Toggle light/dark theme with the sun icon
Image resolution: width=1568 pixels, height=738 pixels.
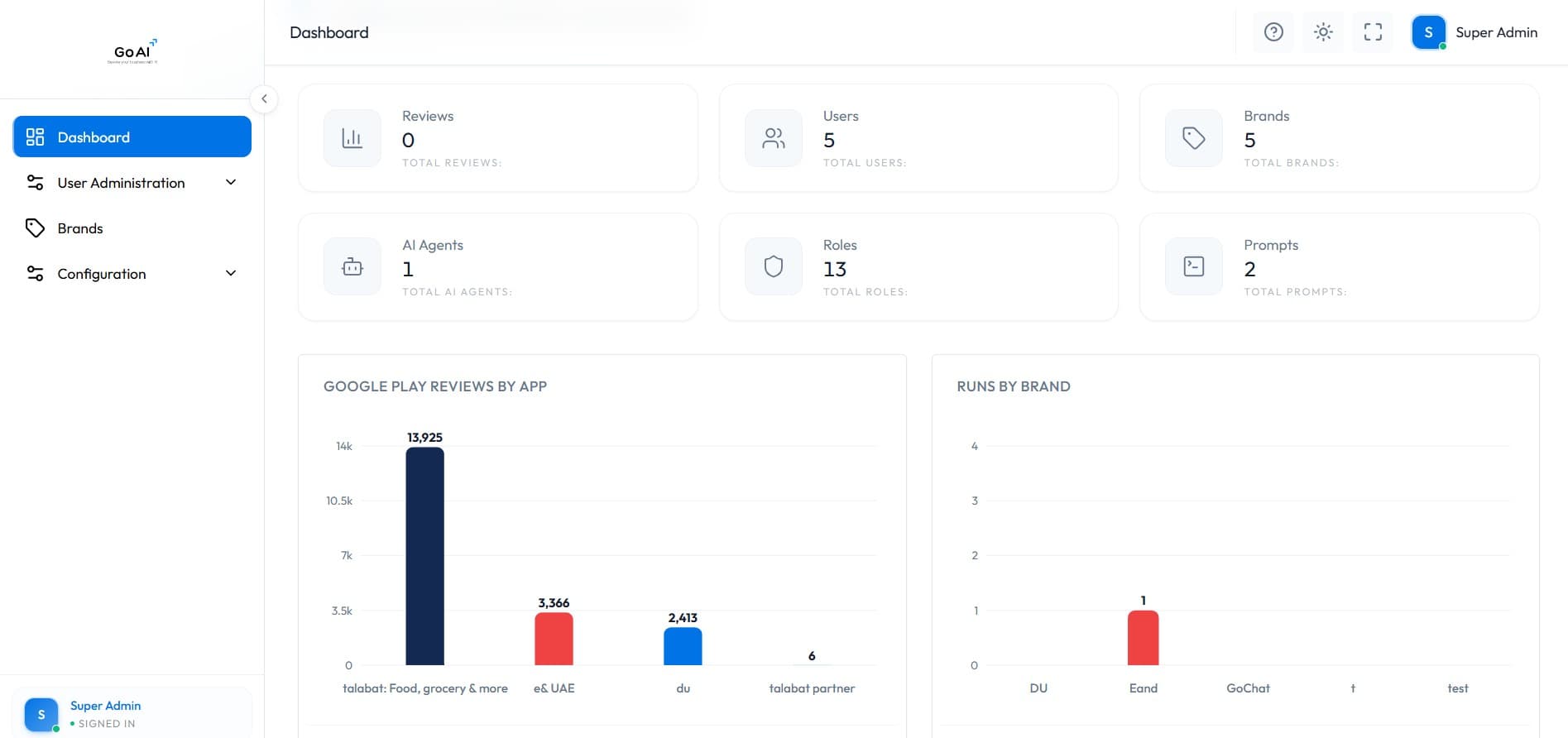1323,32
